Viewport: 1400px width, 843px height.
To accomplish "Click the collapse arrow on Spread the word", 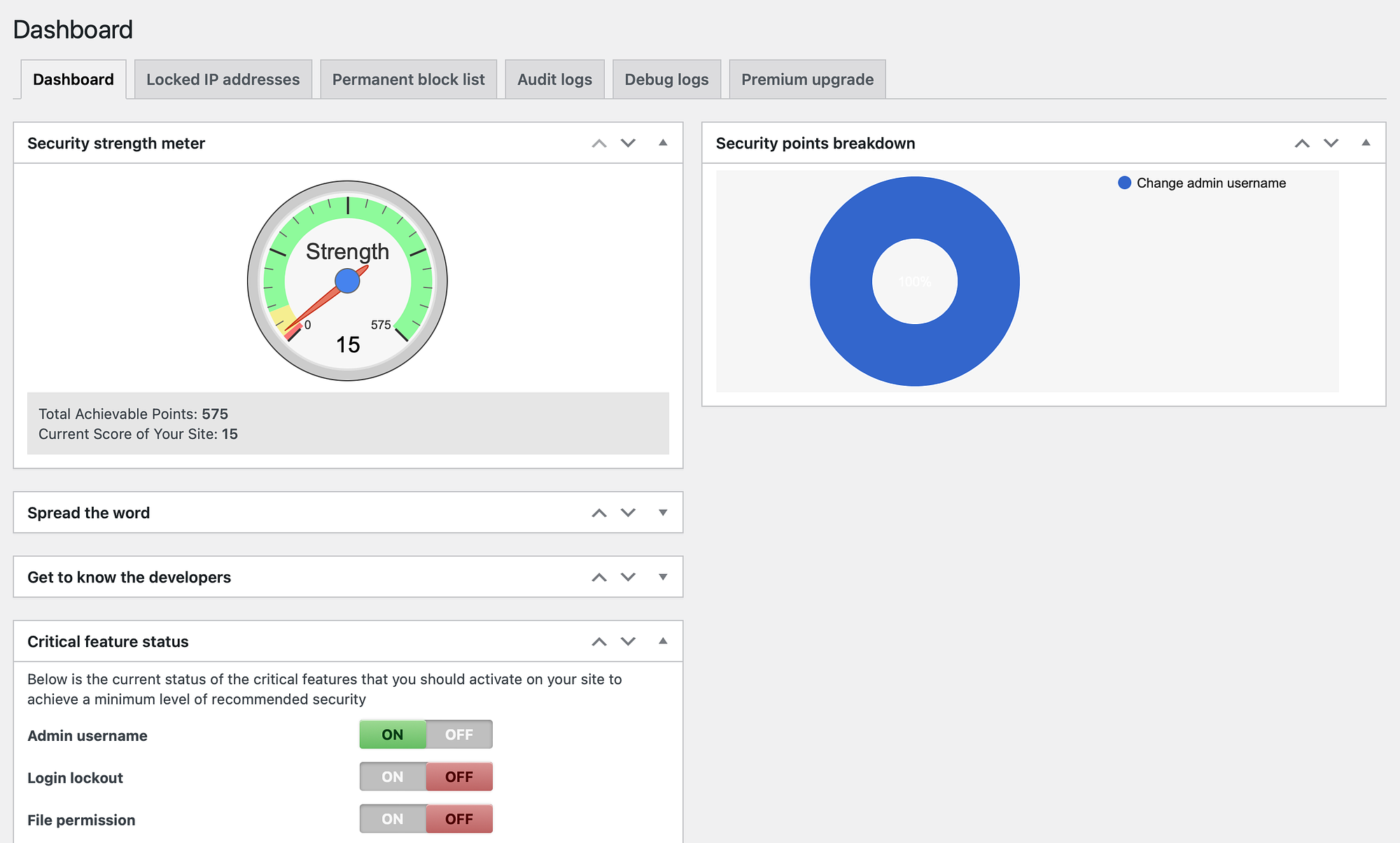I will [x=660, y=512].
